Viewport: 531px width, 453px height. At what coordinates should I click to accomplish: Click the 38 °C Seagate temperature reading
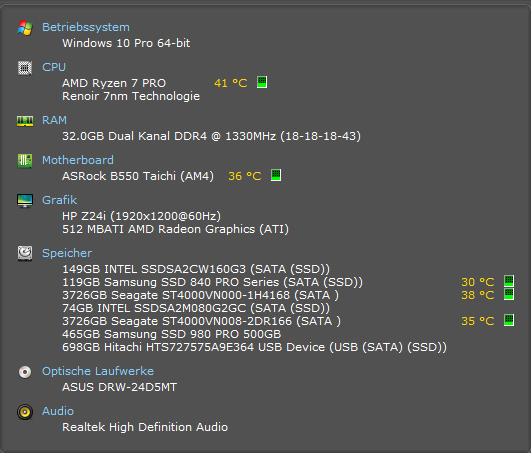coord(478,295)
